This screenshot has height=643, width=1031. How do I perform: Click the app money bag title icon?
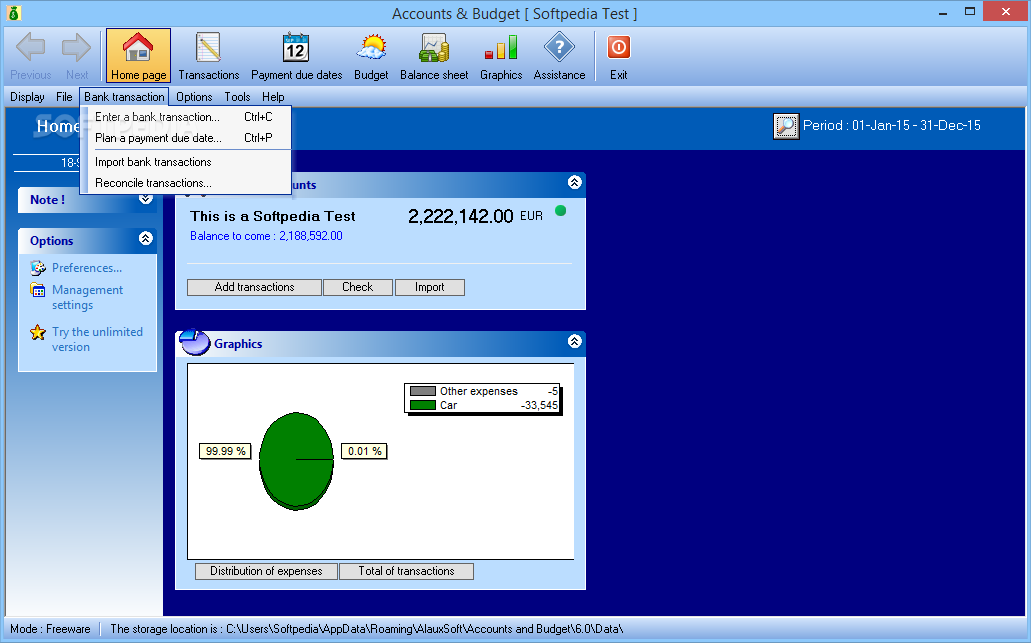point(14,12)
